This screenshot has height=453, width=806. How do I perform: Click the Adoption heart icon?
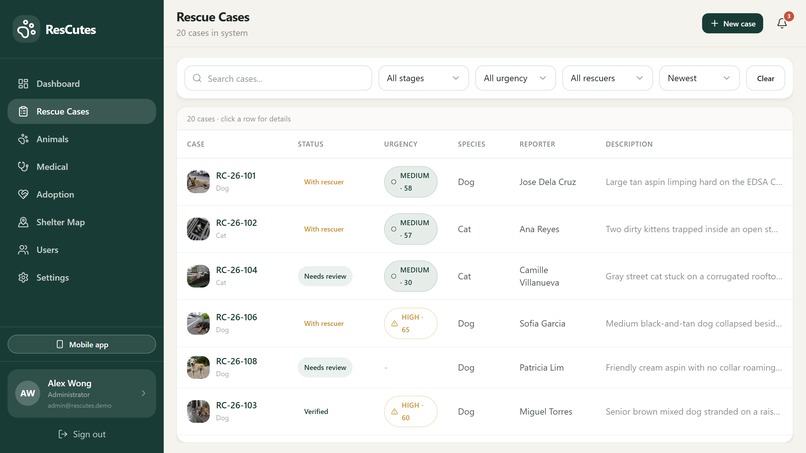coord(23,194)
